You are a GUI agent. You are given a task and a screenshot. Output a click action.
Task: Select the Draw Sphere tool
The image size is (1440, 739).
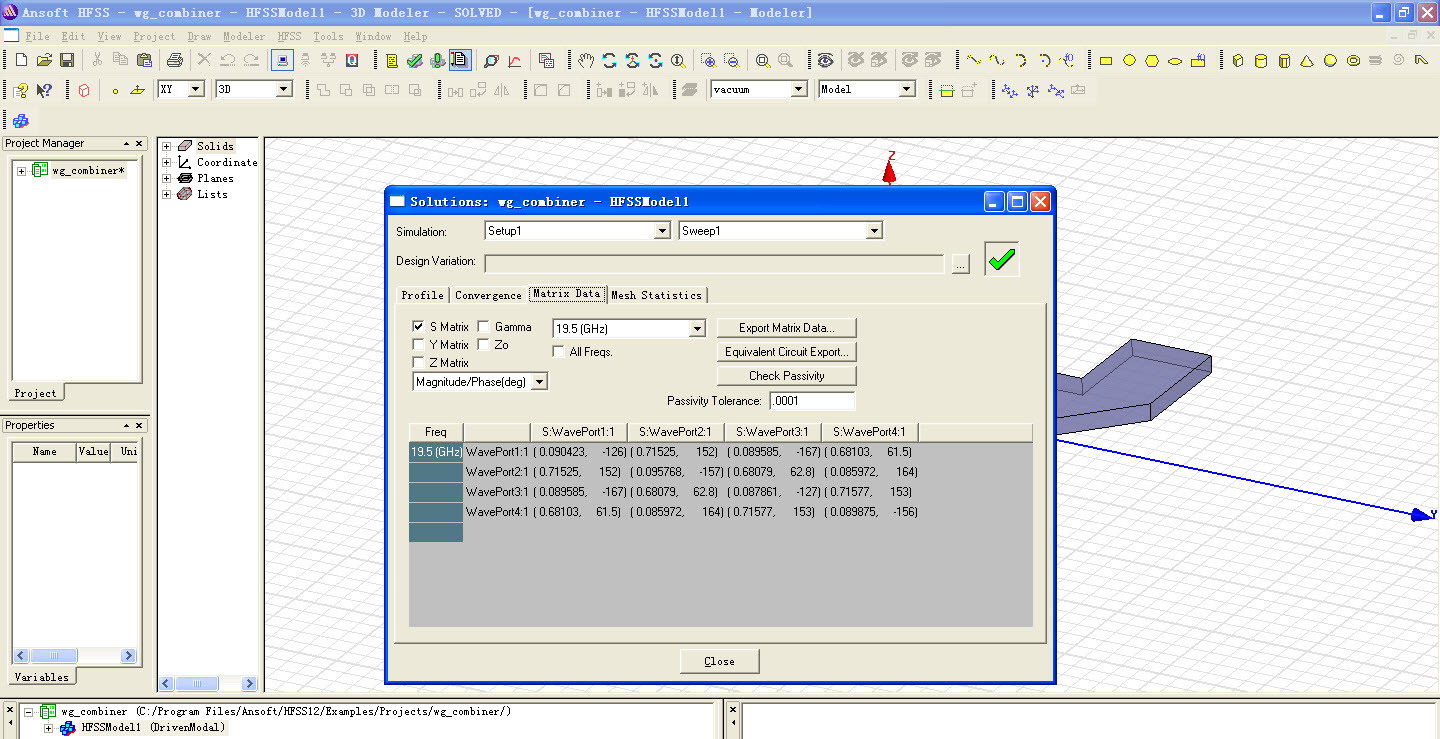tap(1330, 60)
